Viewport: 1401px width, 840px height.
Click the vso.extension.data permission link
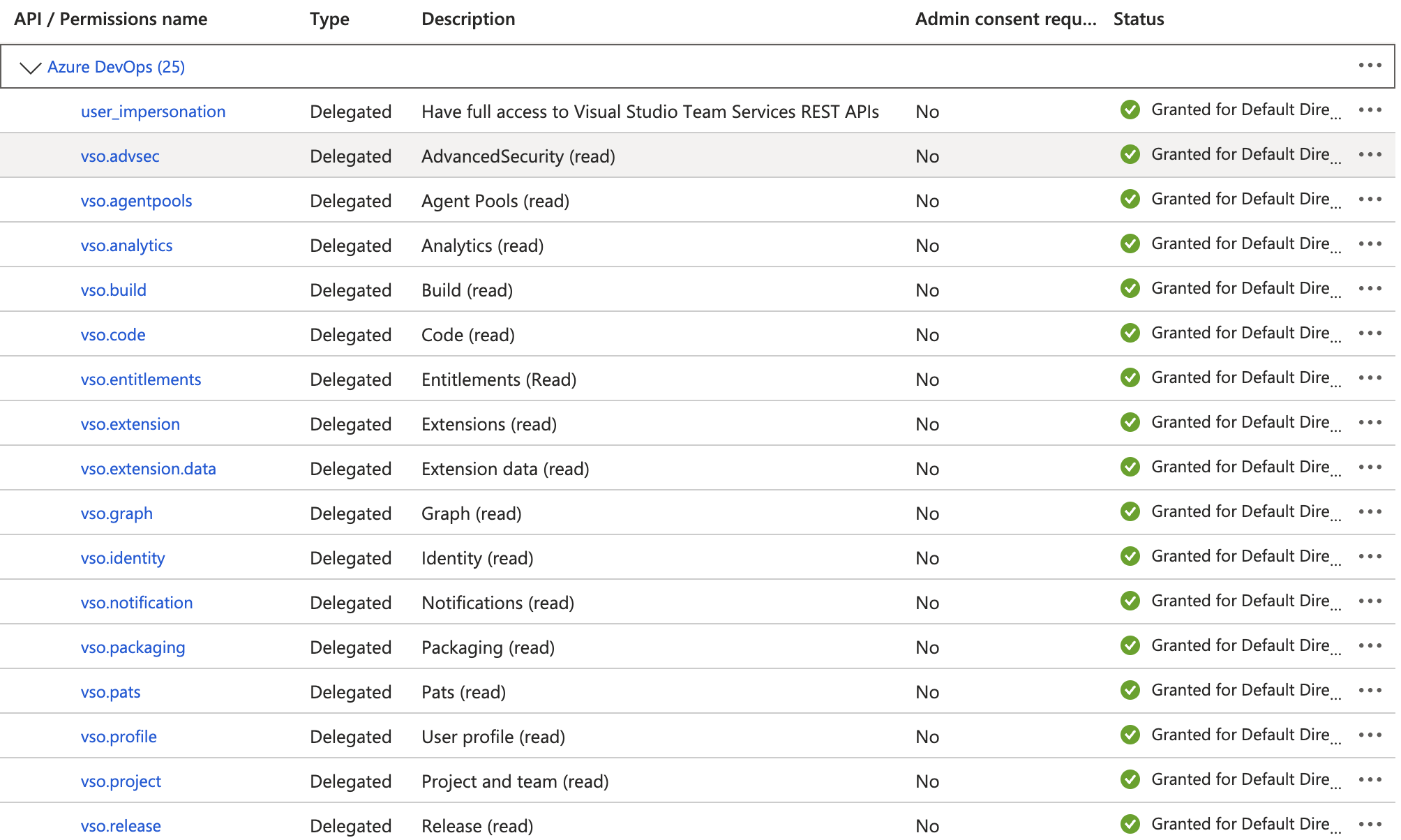[x=148, y=469]
